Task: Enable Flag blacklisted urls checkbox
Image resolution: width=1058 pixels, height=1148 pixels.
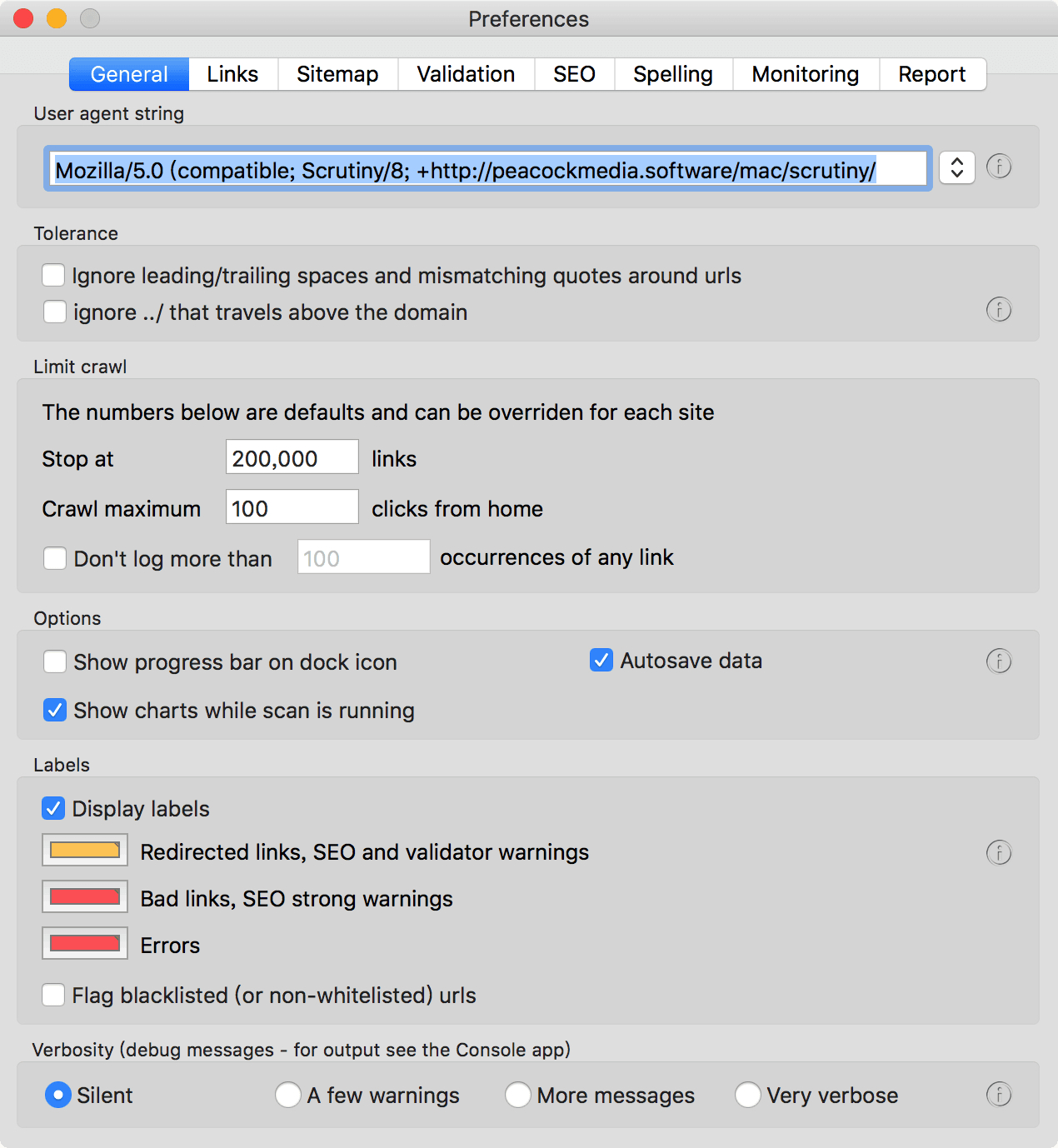Action: pyautogui.click(x=54, y=996)
